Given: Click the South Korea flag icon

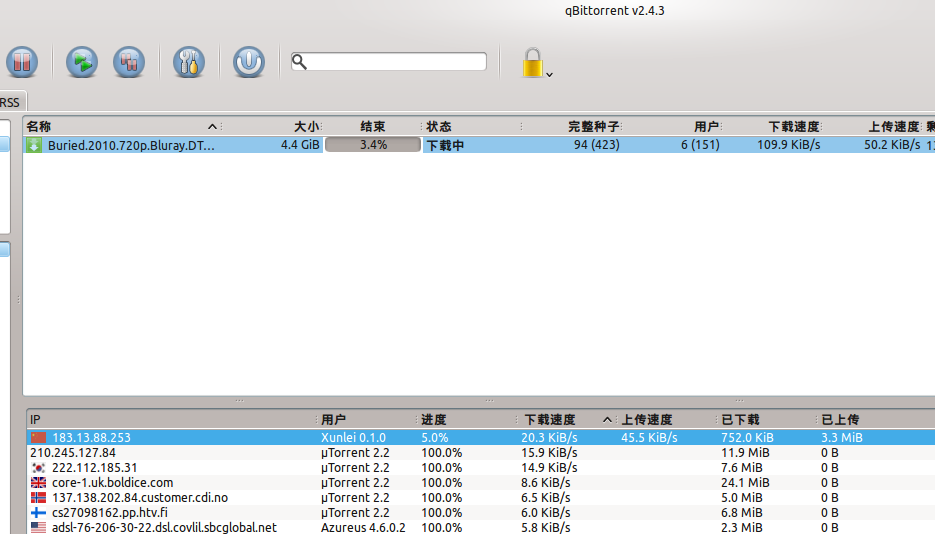Looking at the screenshot, I should 38,467.
